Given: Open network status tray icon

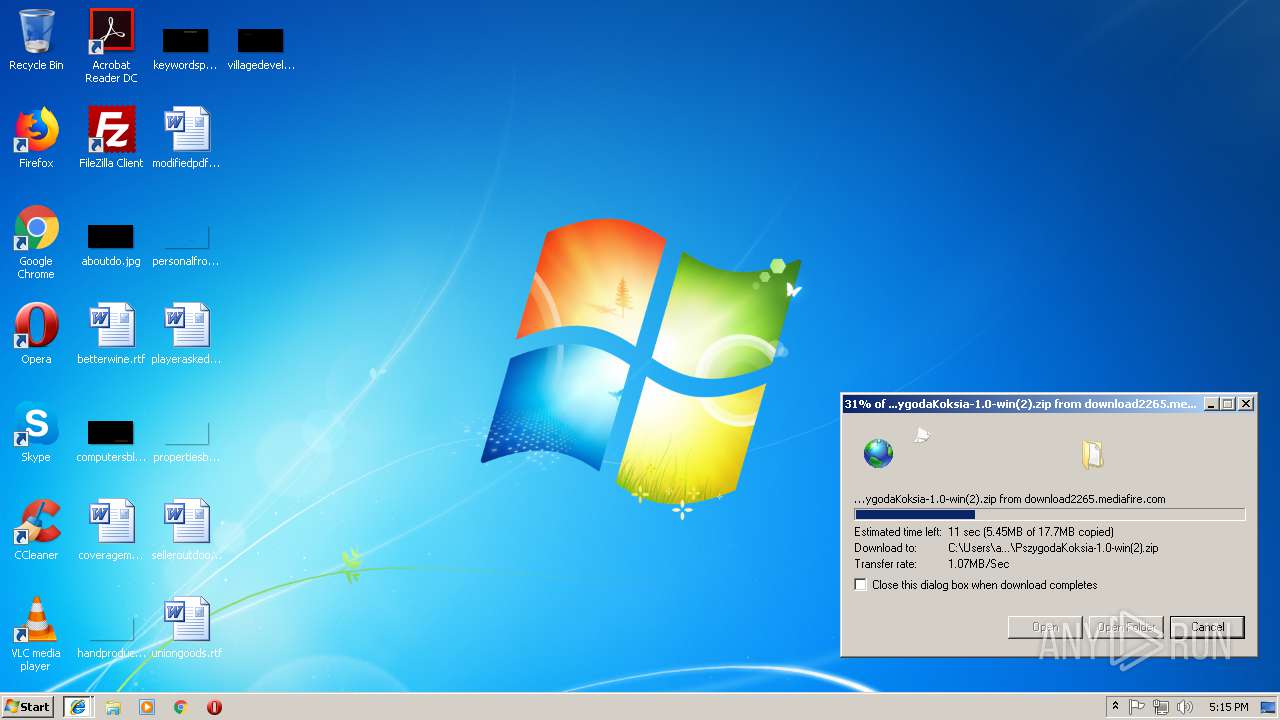Looking at the screenshot, I should [1161, 707].
